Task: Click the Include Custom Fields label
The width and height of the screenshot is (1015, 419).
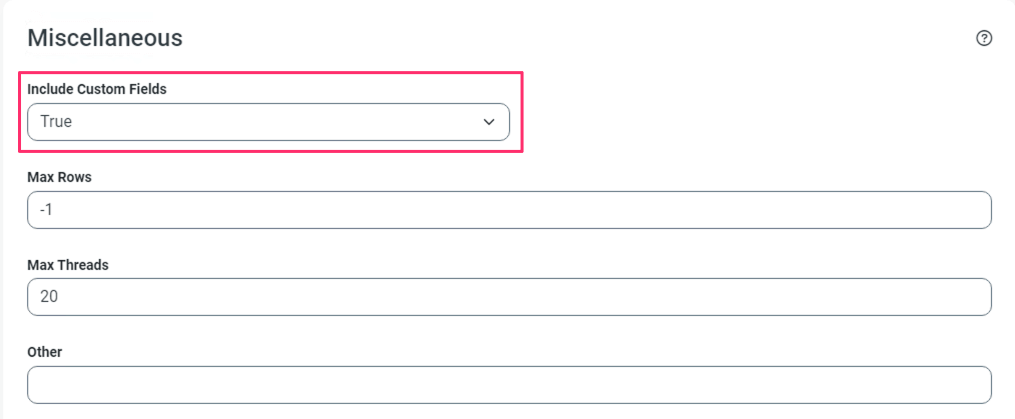Action: coord(97,89)
